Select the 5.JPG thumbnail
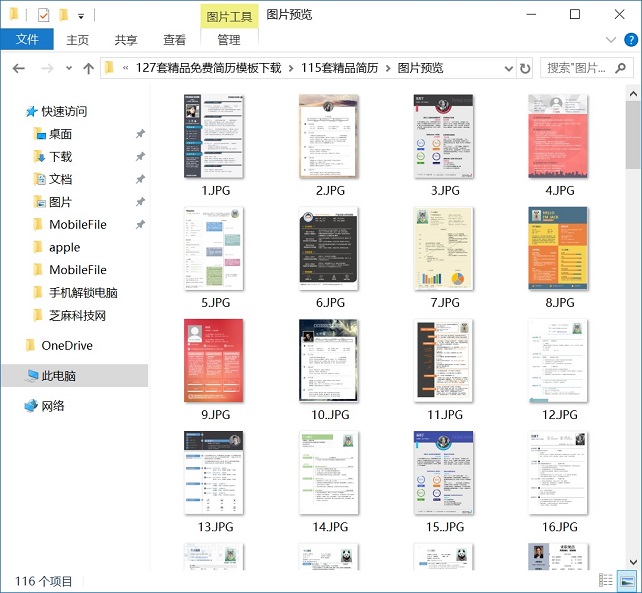The height and width of the screenshot is (593, 642). point(214,249)
